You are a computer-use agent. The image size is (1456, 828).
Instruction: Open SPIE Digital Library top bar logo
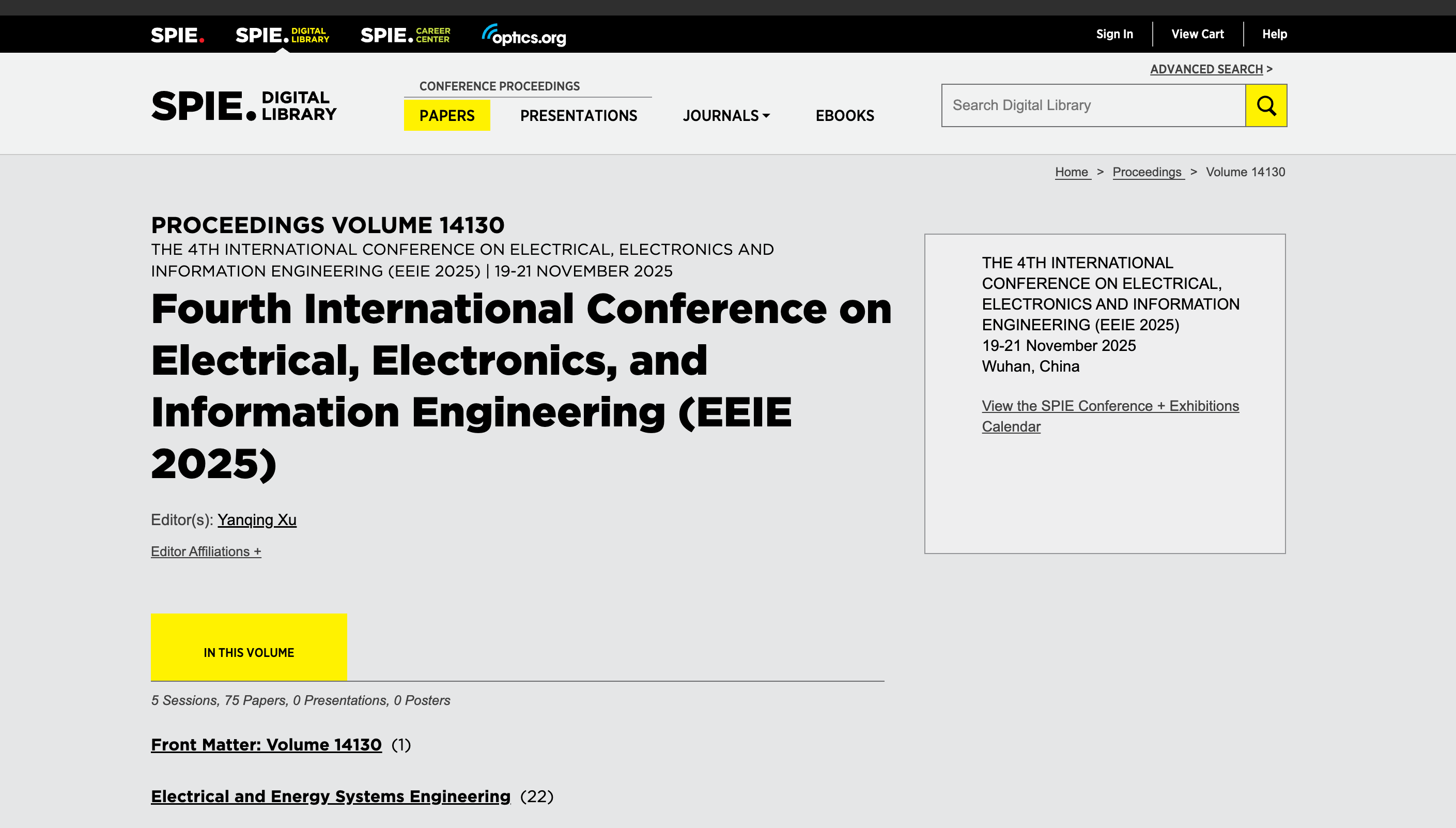tap(282, 35)
